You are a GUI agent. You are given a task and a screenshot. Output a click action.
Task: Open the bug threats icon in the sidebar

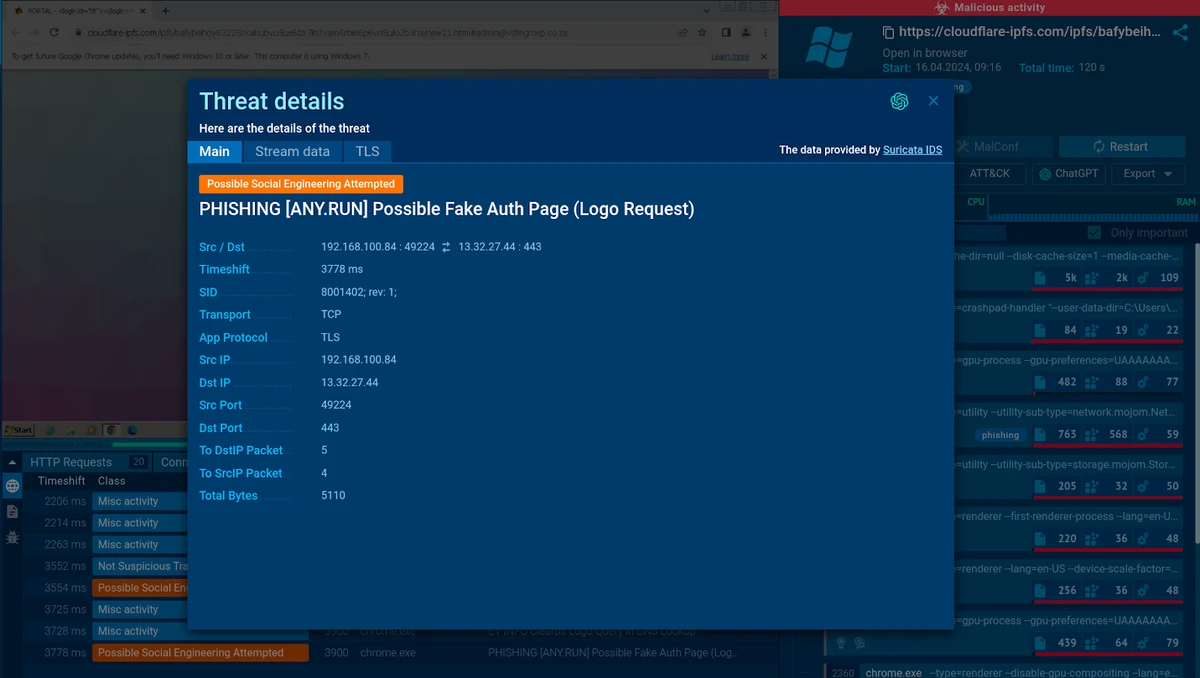pos(12,537)
